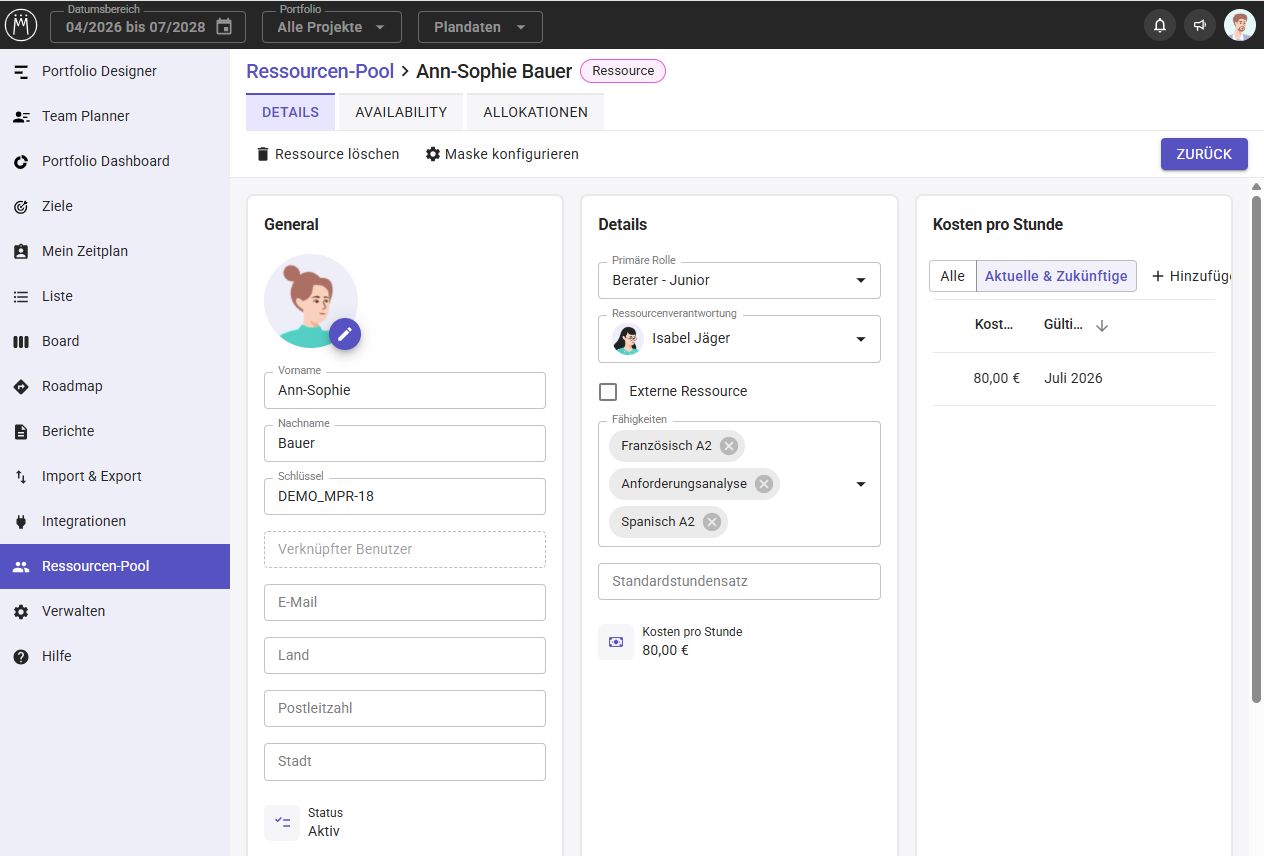Open Integrationen plug icon in sidebar
This screenshot has width=1264, height=856.
tap(21, 521)
